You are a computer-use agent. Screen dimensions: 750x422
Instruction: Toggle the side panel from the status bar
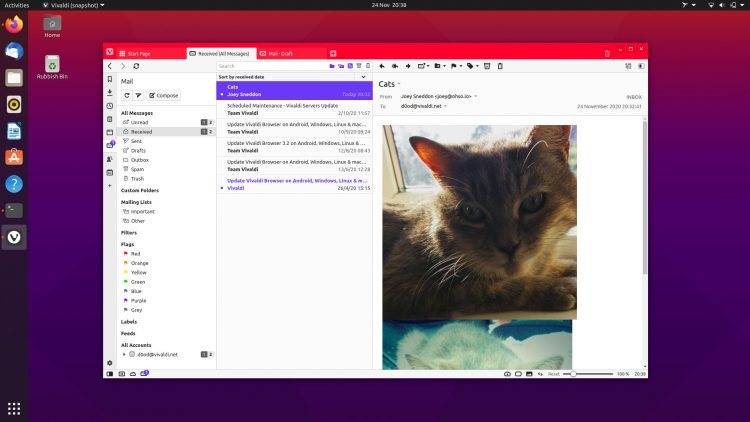tap(110, 374)
